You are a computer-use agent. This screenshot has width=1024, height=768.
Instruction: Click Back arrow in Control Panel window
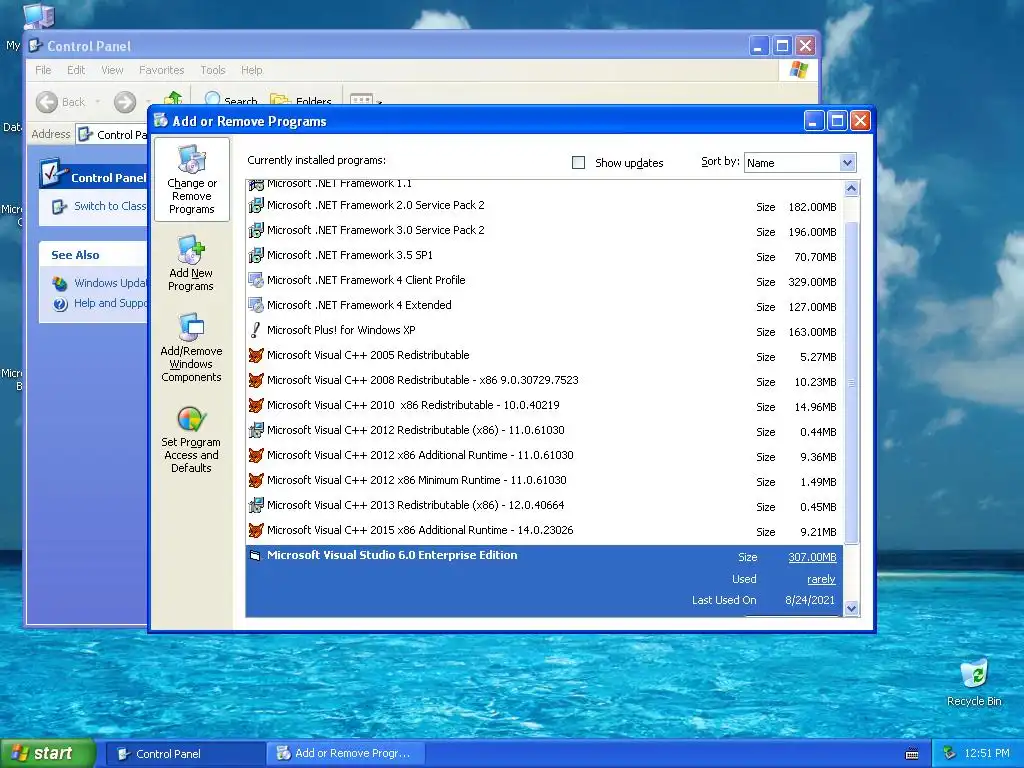[46, 102]
